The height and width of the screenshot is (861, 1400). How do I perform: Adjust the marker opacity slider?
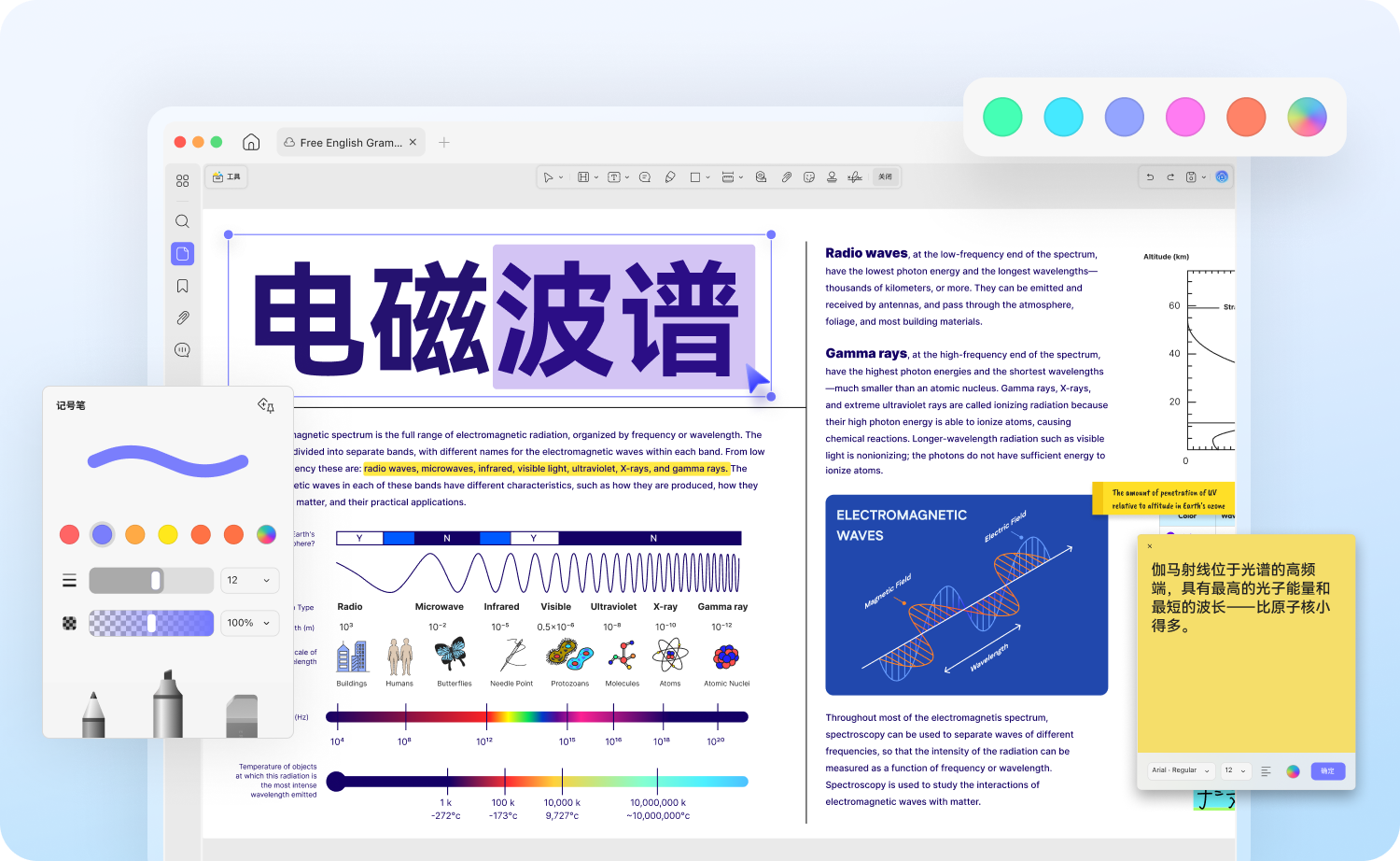151,623
